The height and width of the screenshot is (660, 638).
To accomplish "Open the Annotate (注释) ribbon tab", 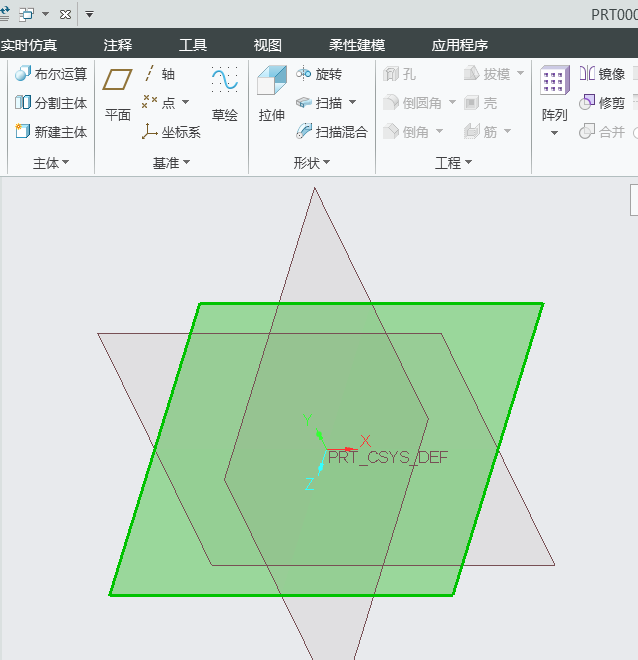I will (118, 45).
